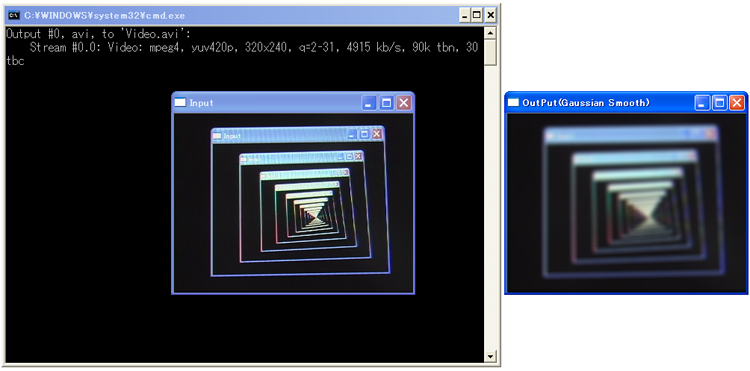Click the nested Input video feed image
The width and height of the screenshot is (750, 371).
[293, 203]
